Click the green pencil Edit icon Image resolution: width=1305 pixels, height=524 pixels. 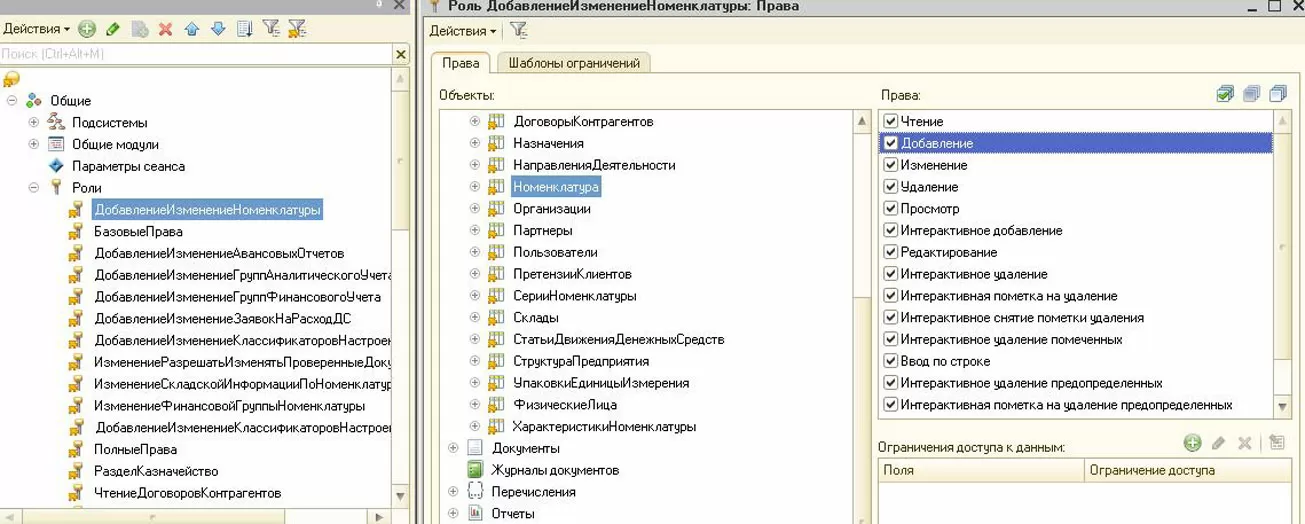pos(113,29)
